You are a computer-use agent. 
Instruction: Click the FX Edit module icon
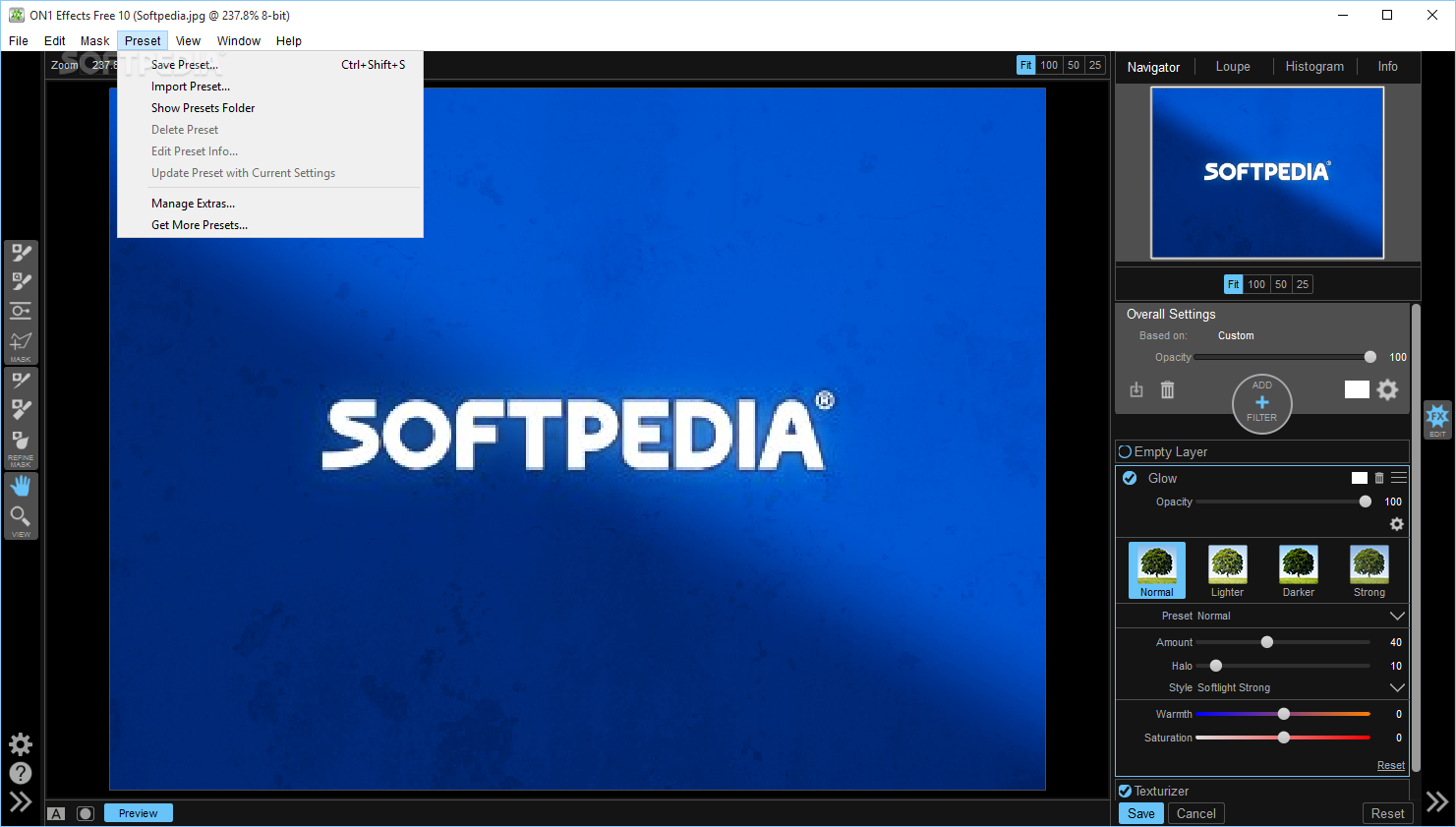(x=1437, y=419)
